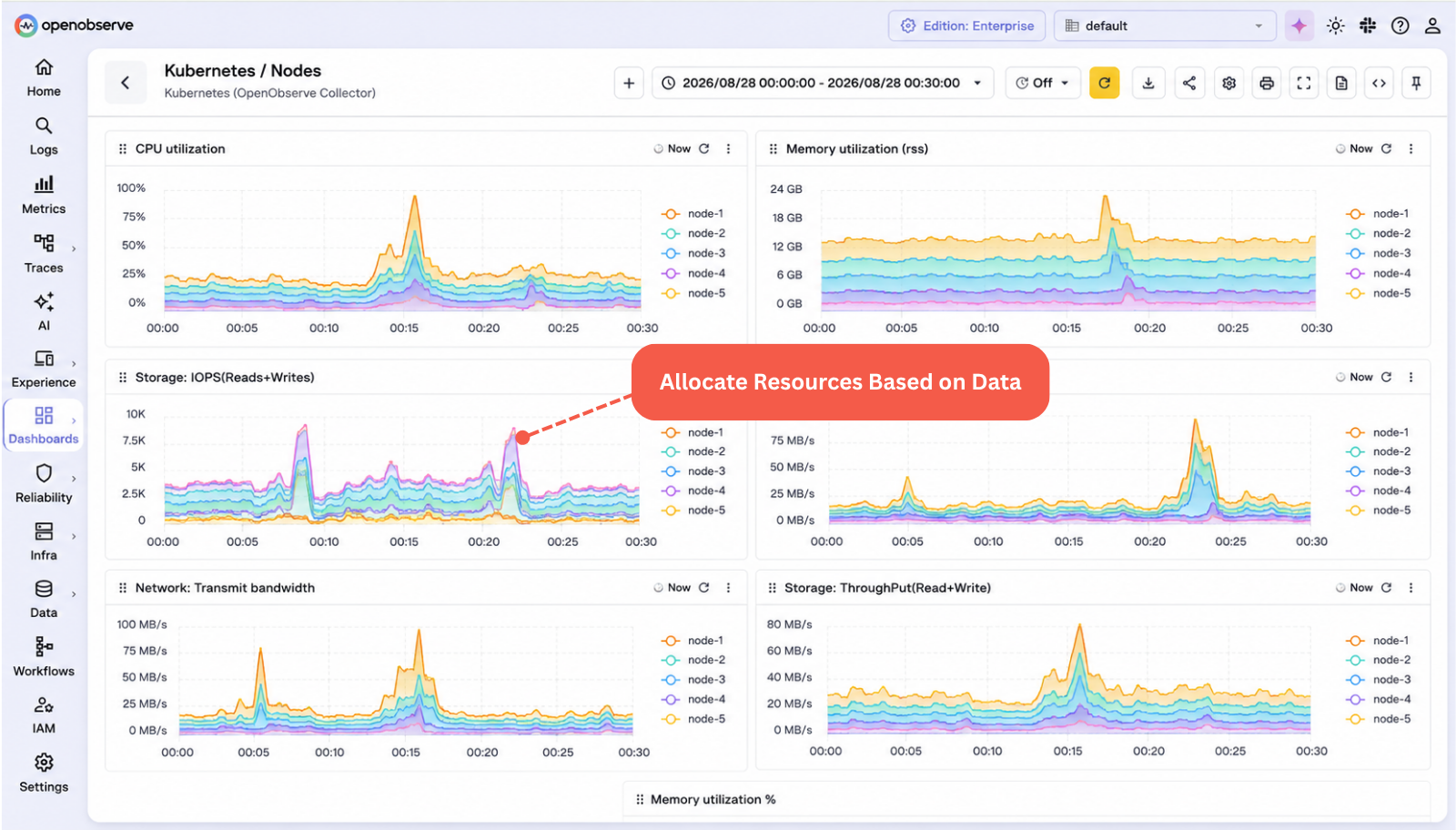Open Settings in sidebar
This screenshot has height=830, width=1456.
click(x=44, y=773)
